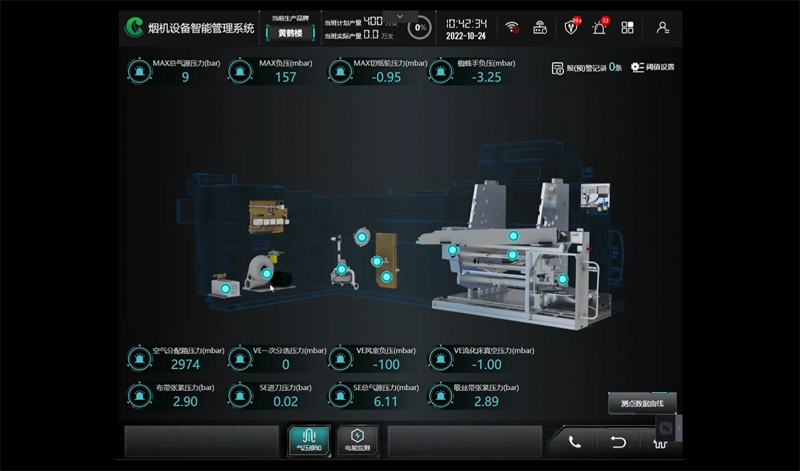This screenshot has width=800, height=471.
Task: Open 测点数据曲线 button
Action: (x=642, y=403)
